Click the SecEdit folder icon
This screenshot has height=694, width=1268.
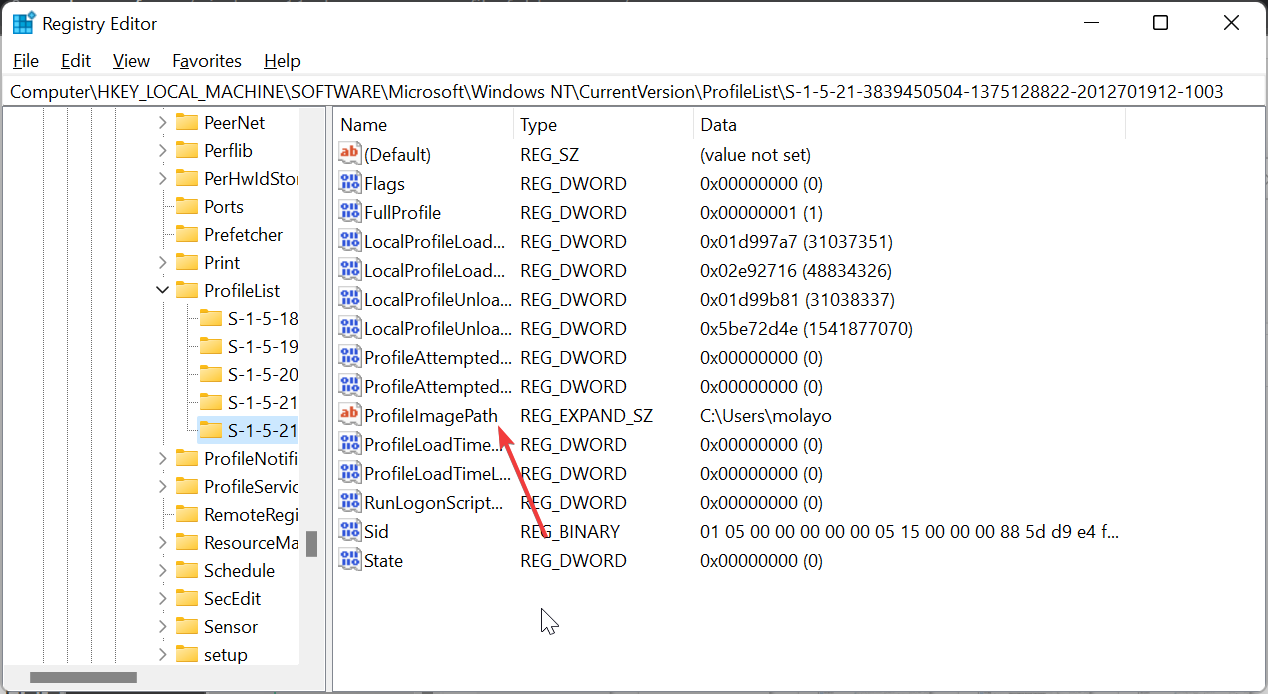(x=187, y=598)
